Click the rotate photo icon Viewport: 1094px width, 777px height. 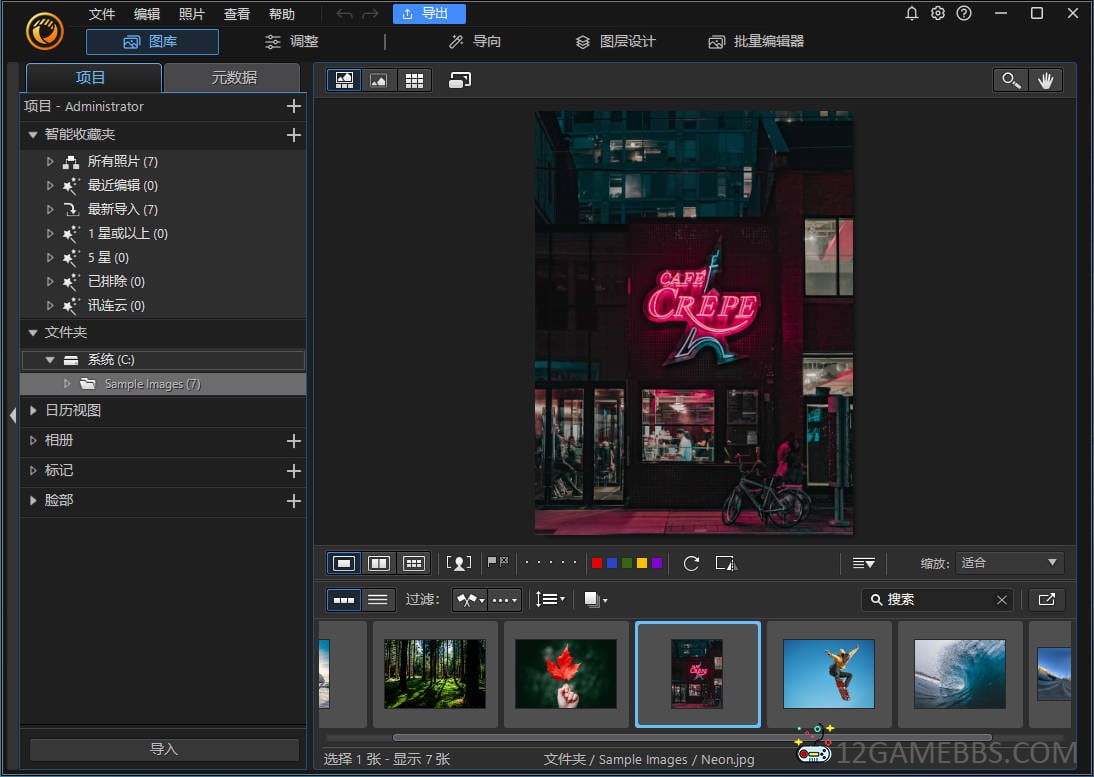point(691,563)
